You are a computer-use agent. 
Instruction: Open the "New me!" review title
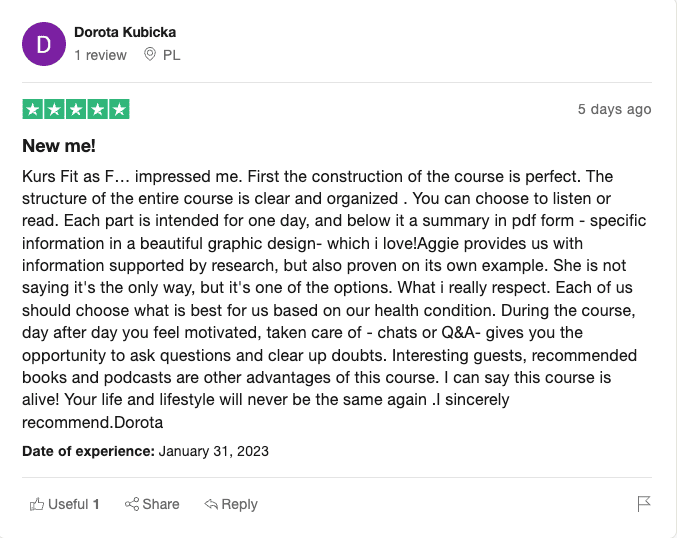pyautogui.click(x=59, y=145)
